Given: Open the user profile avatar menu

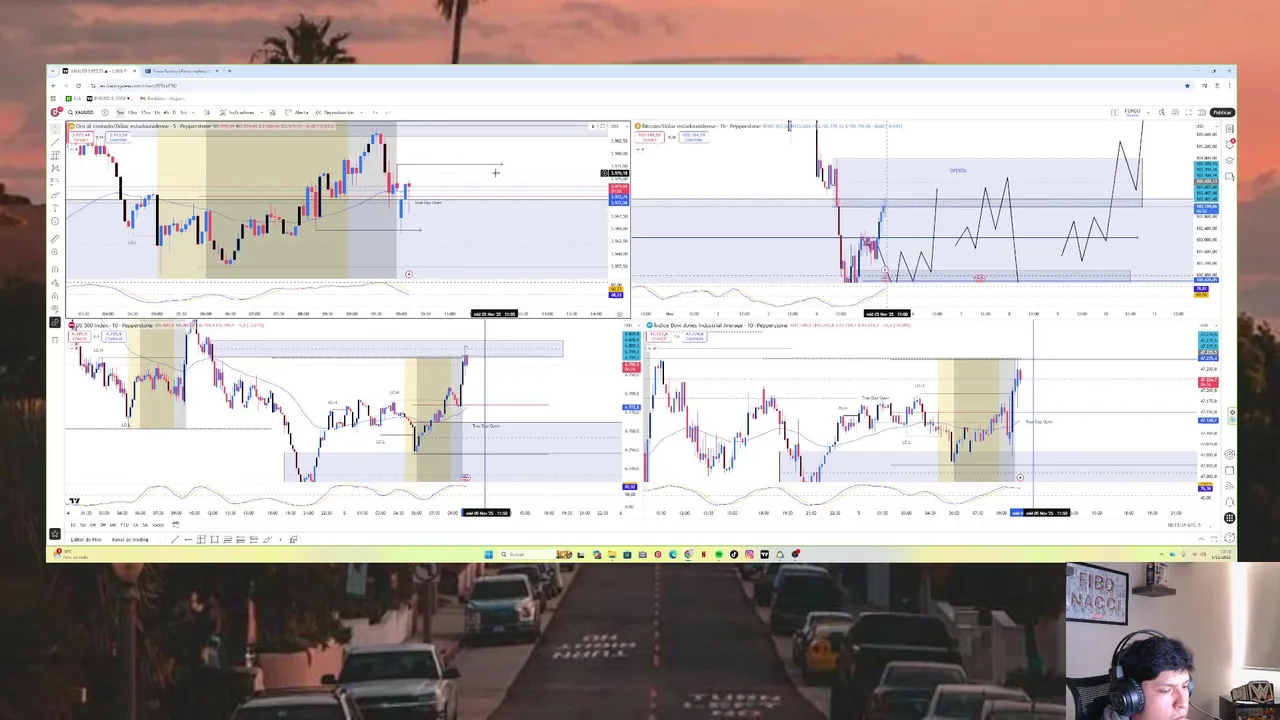Looking at the screenshot, I should pos(56,112).
